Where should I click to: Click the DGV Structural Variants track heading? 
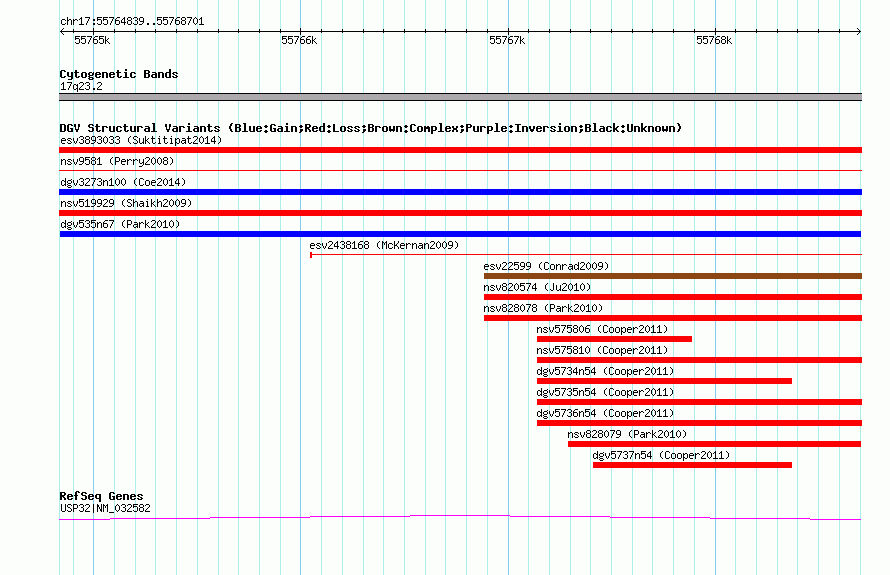(x=371, y=128)
